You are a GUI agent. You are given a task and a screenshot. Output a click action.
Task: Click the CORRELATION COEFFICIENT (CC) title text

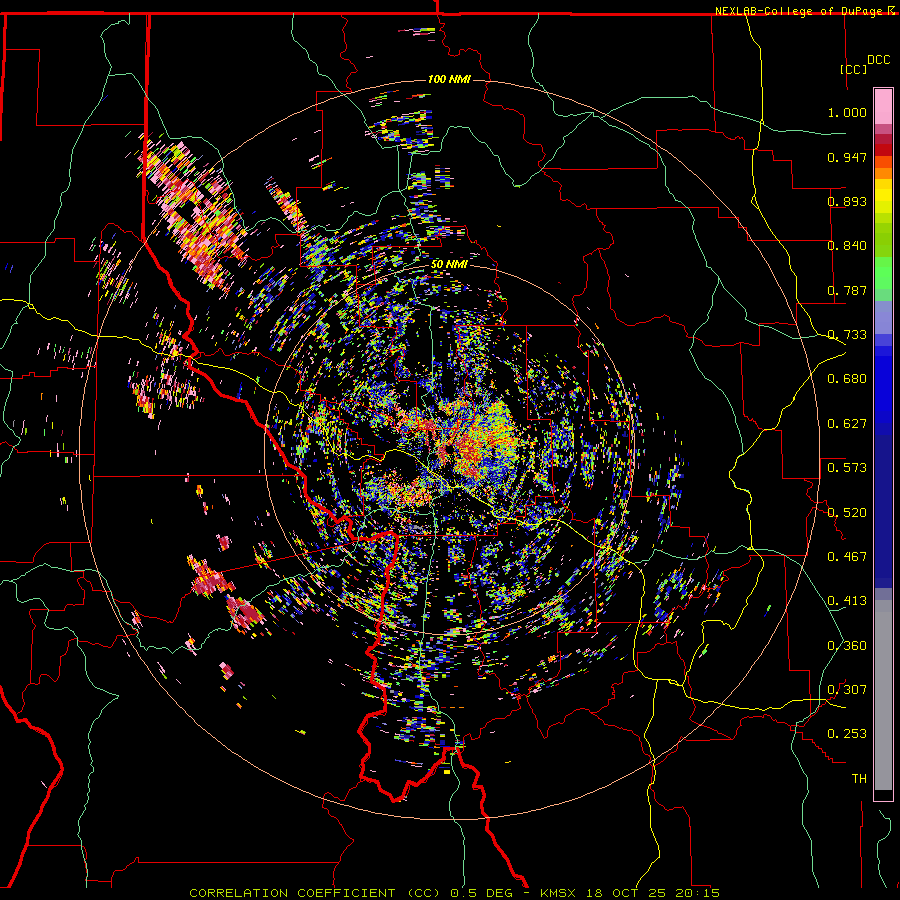tap(315, 893)
